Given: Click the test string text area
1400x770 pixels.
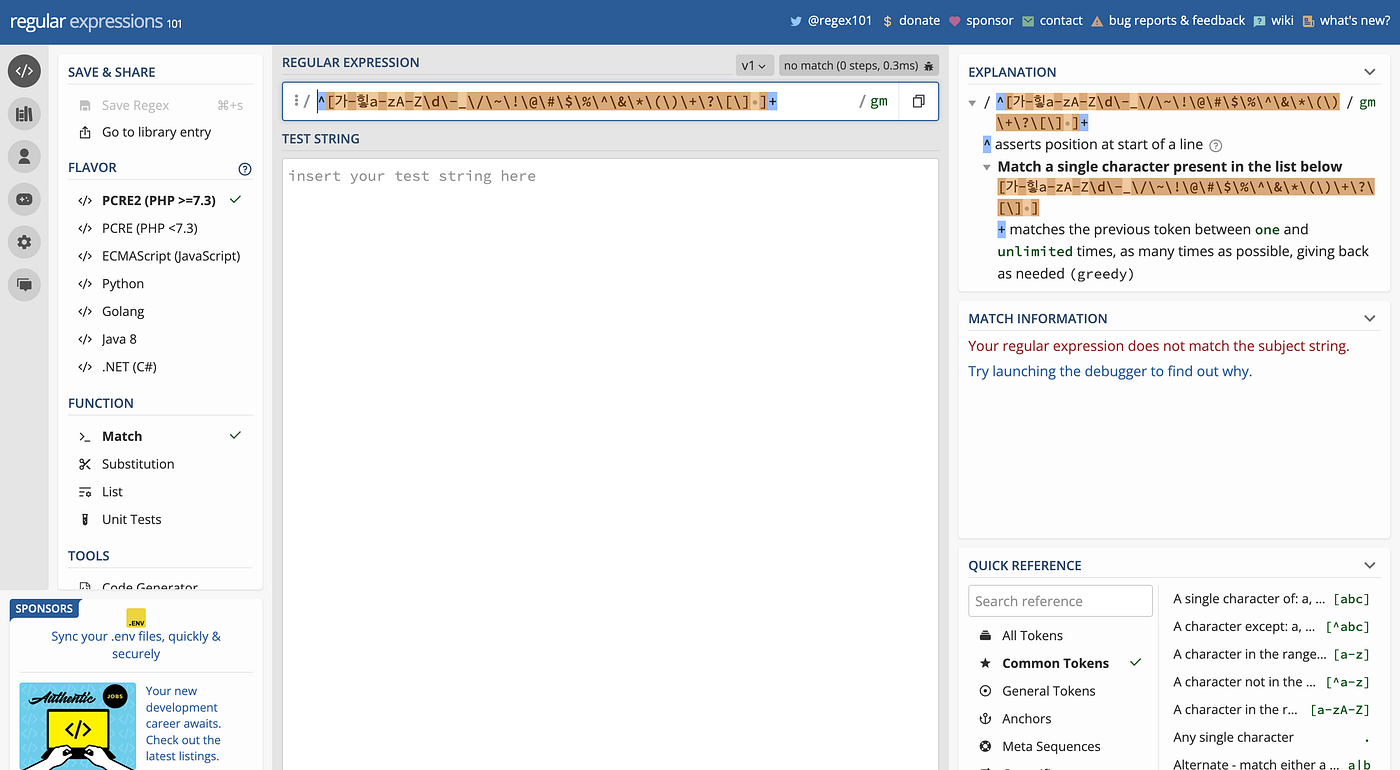Looking at the screenshot, I should [610, 464].
